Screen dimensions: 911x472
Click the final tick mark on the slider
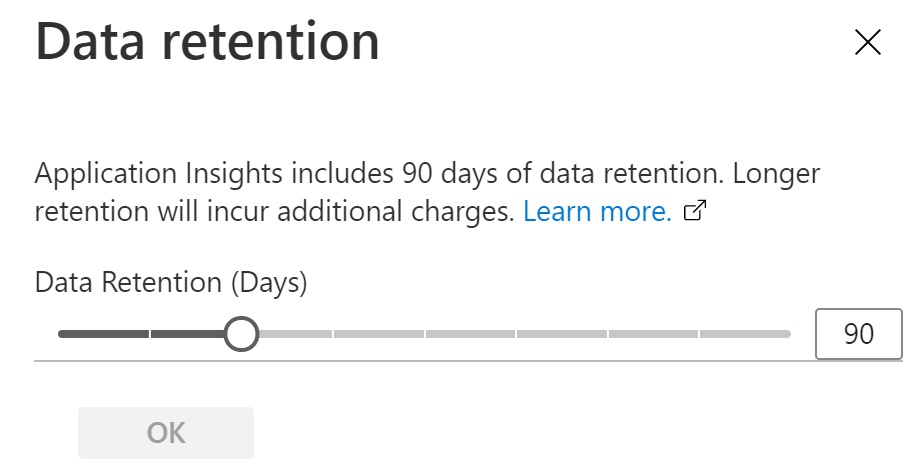click(699, 334)
